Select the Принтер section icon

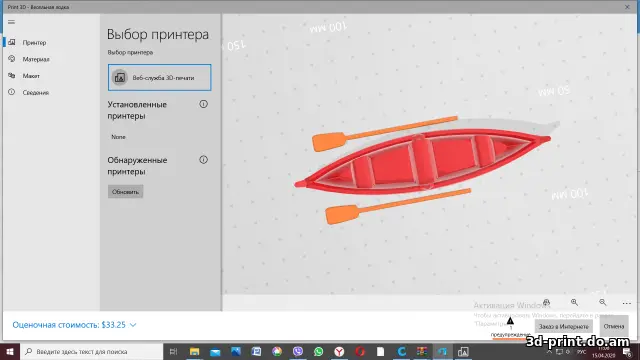tap(12, 42)
